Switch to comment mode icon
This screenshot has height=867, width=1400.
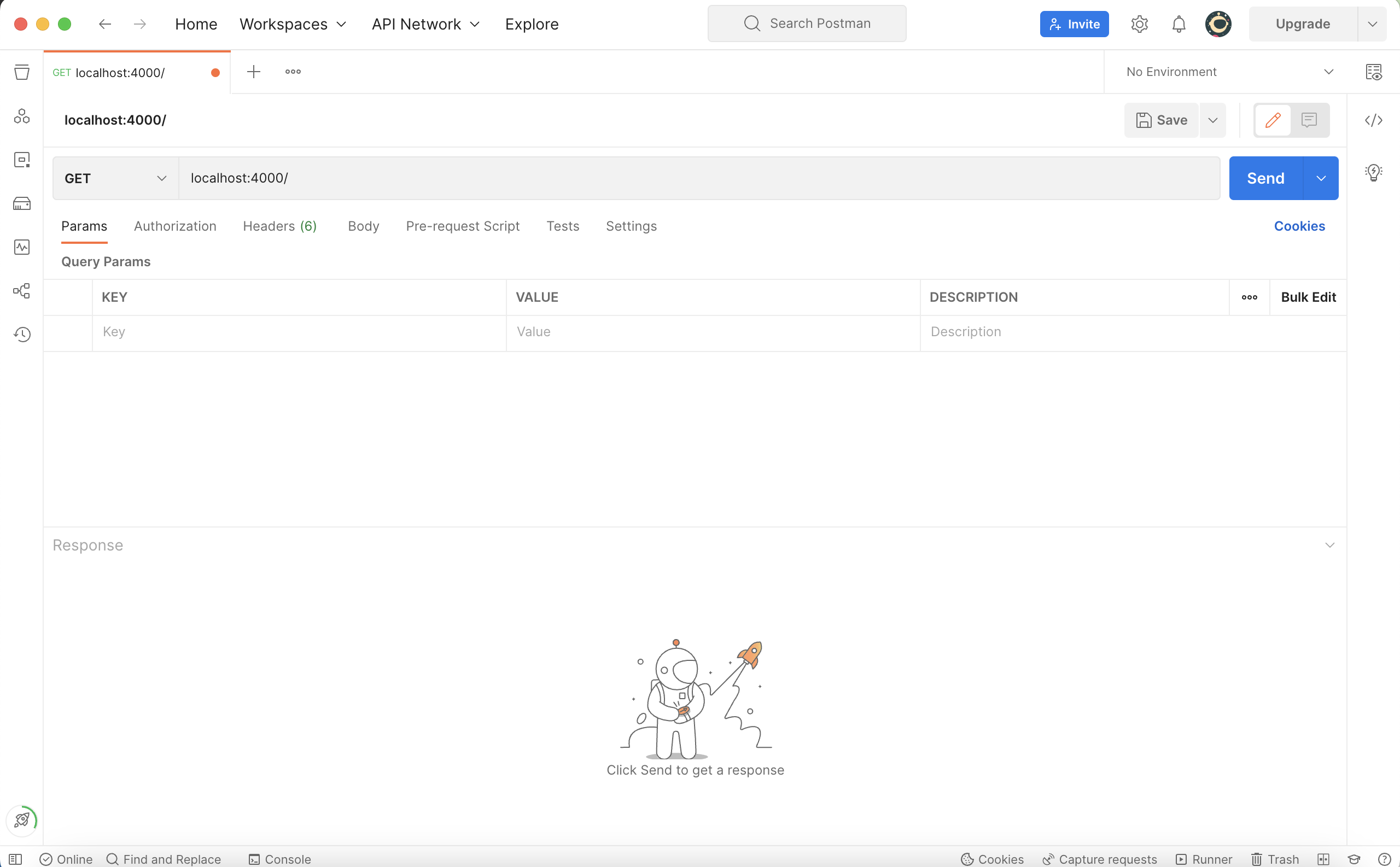pyautogui.click(x=1309, y=120)
